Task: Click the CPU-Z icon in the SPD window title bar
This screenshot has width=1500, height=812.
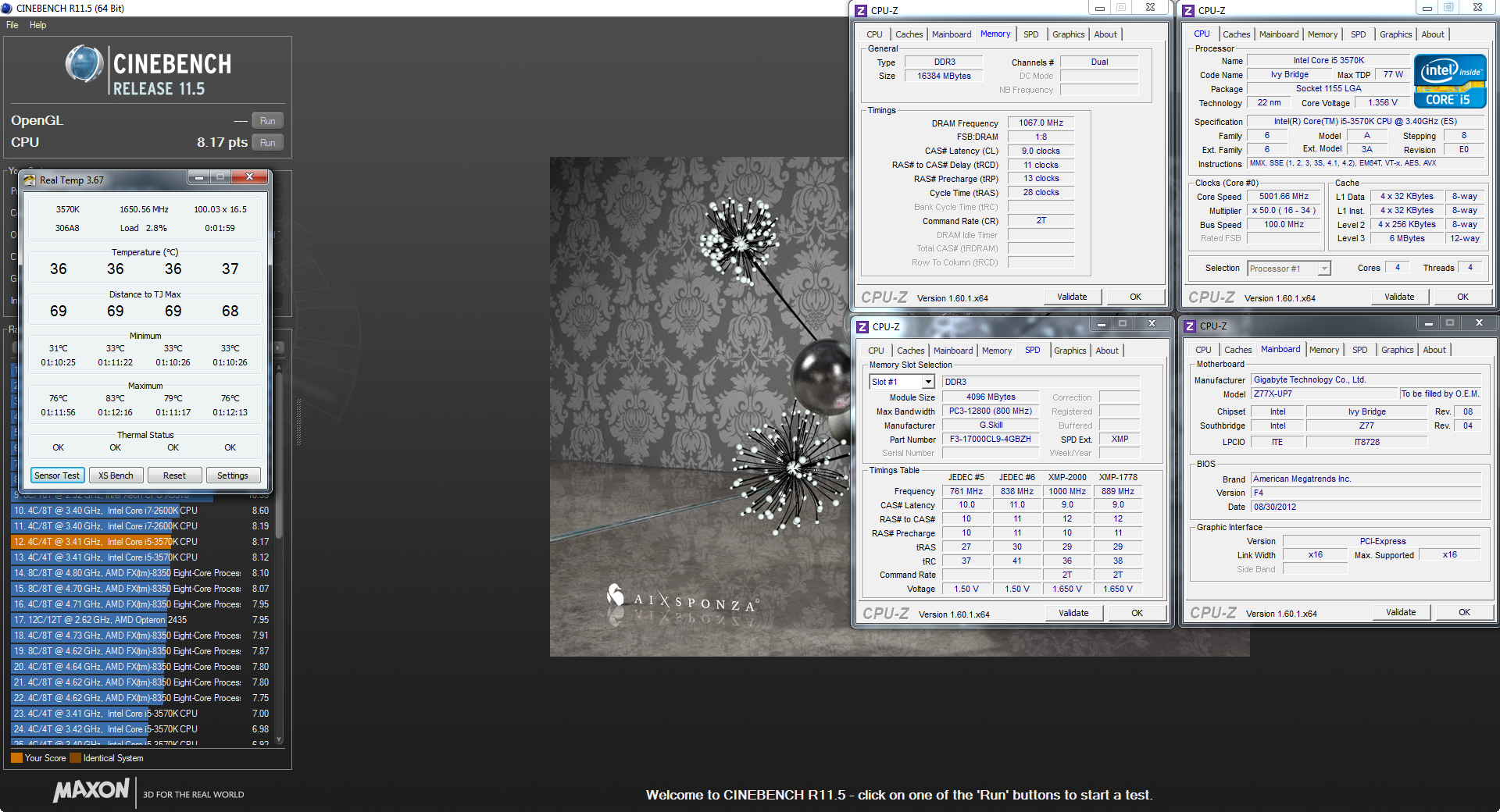Action: [x=862, y=326]
